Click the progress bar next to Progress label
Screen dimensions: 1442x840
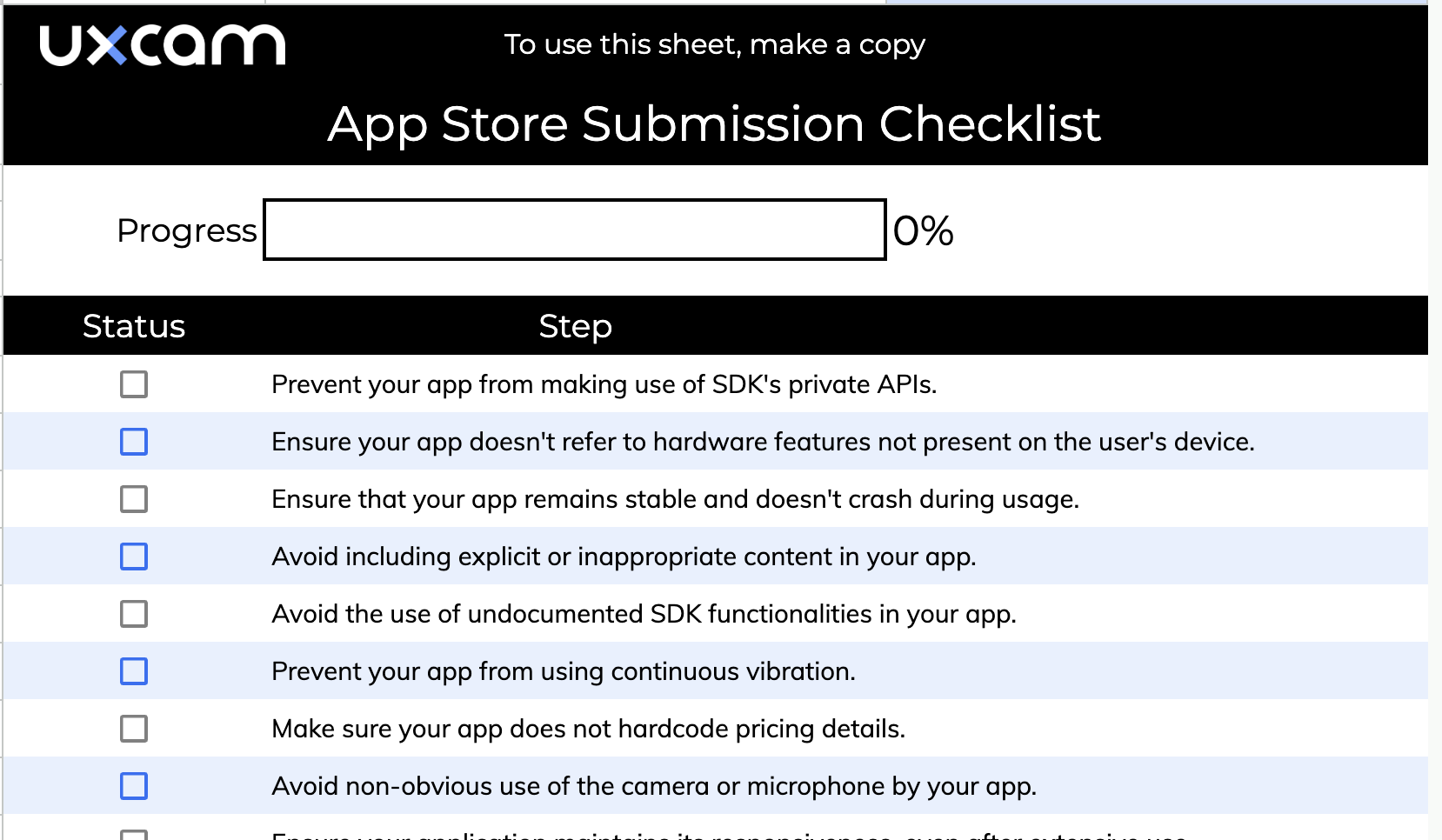point(574,230)
